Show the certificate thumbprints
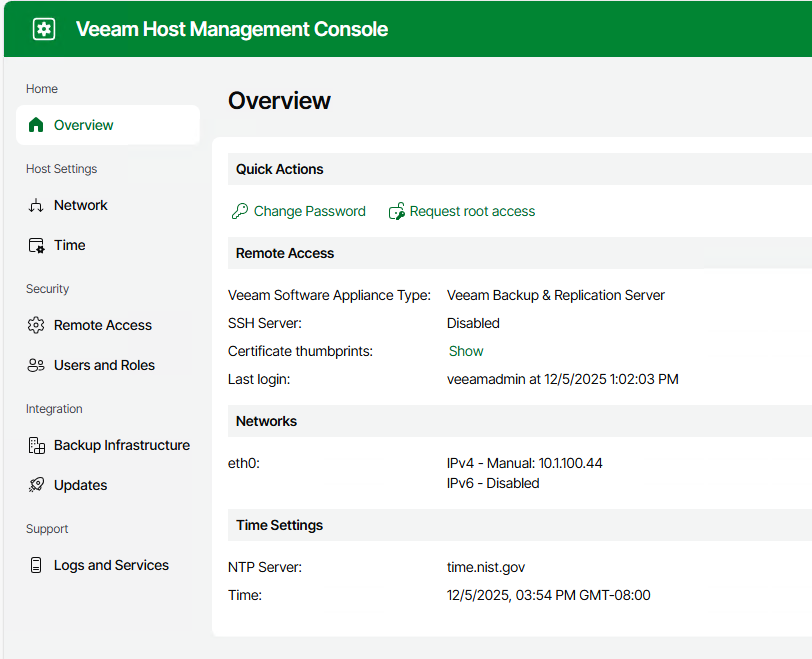Screen dimensions: 812x659 tap(466, 351)
